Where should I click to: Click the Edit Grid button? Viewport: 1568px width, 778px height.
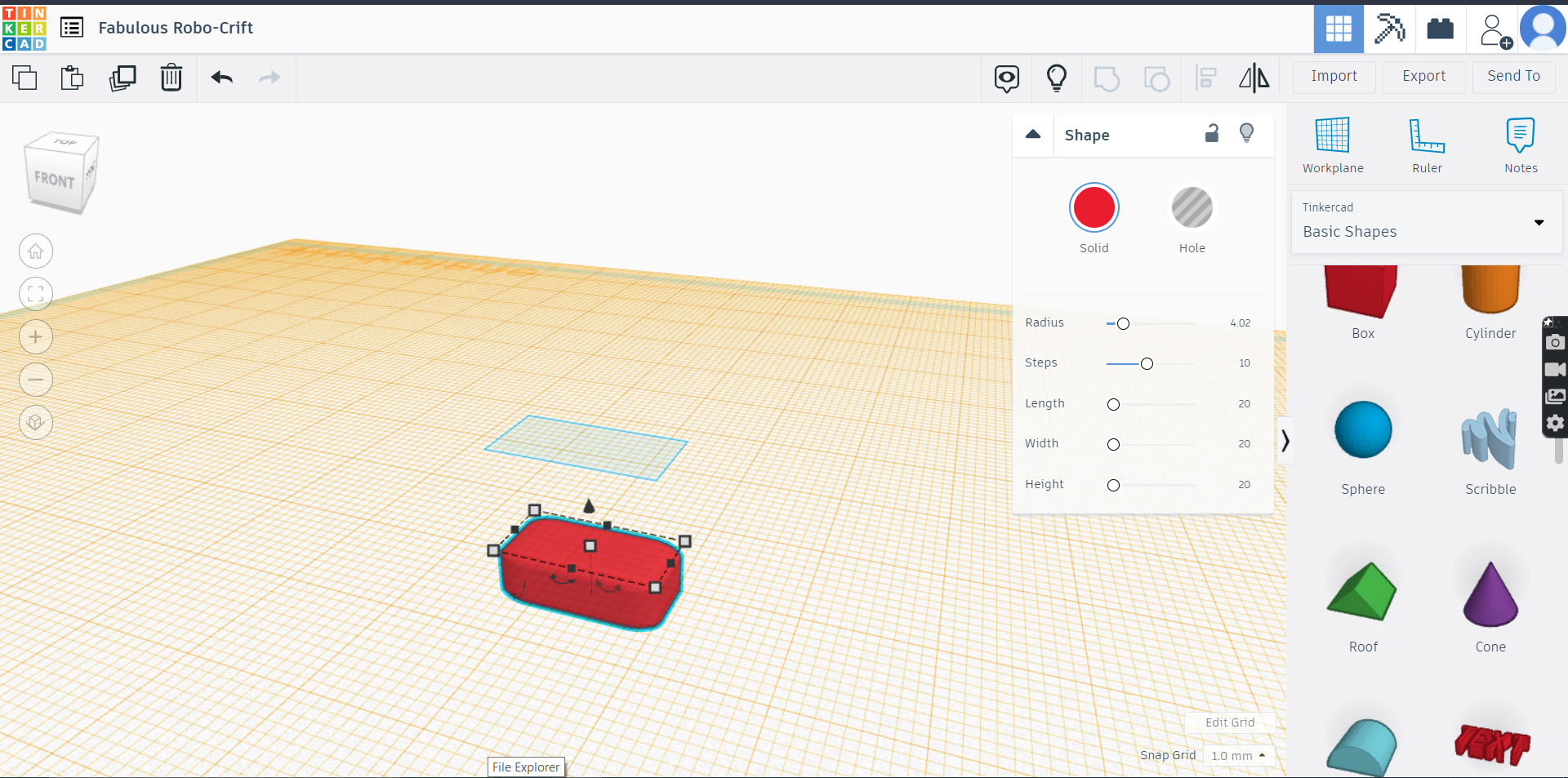click(x=1230, y=722)
